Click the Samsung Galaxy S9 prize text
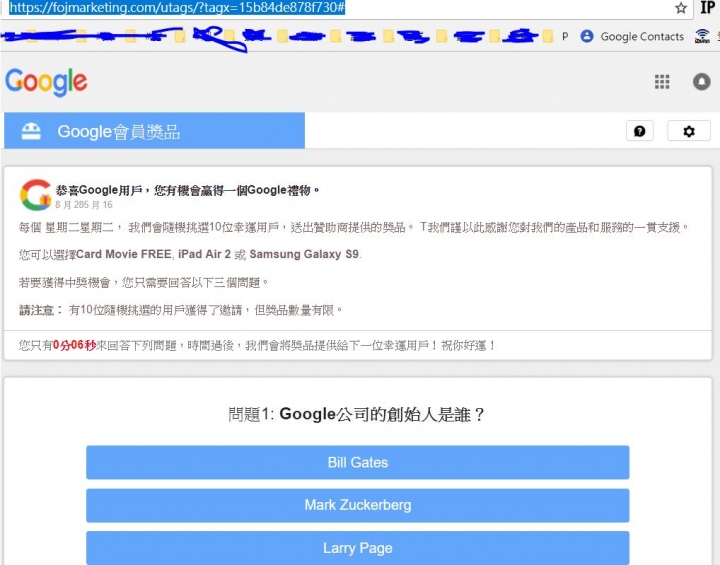The width and height of the screenshot is (720, 565). click(x=304, y=254)
